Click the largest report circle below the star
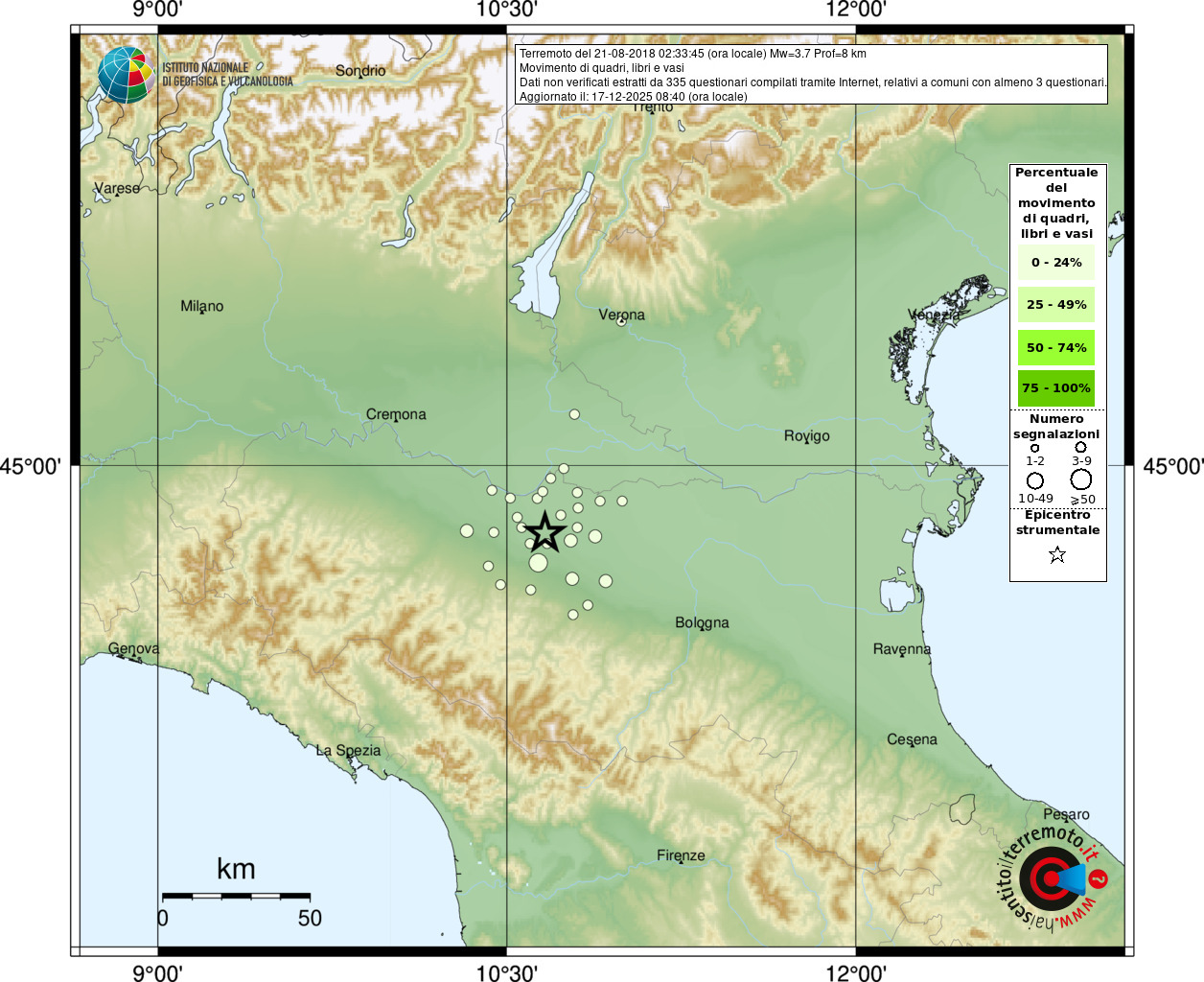1204x982 pixels. pyautogui.click(x=539, y=563)
